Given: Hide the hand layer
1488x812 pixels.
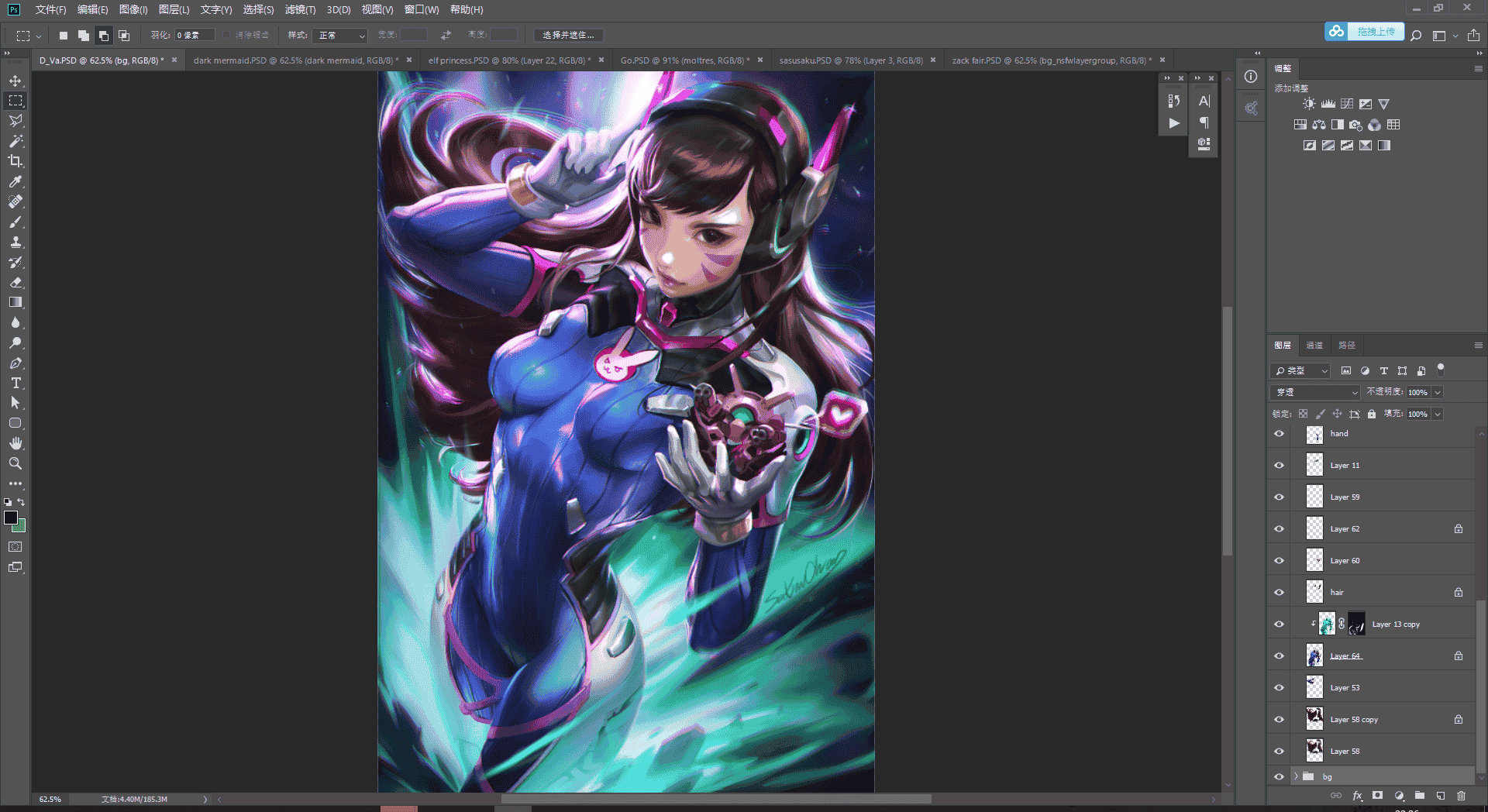Looking at the screenshot, I should point(1279,434).
